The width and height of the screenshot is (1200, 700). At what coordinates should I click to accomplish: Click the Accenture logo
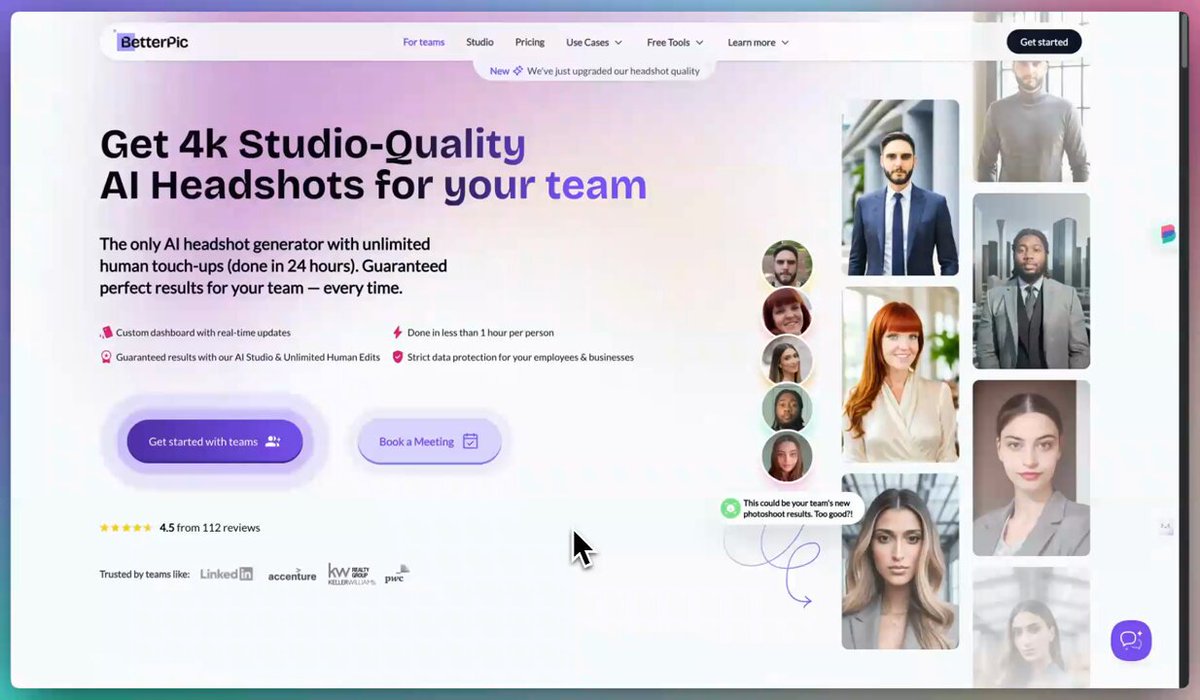[x=292, y=575]
